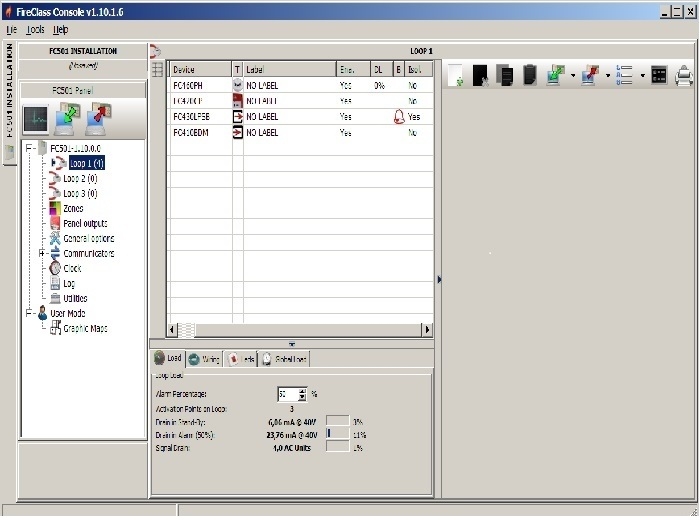Click the add new device icon
This screenshot has width=700, height=520.
click(x=456, y=75)
